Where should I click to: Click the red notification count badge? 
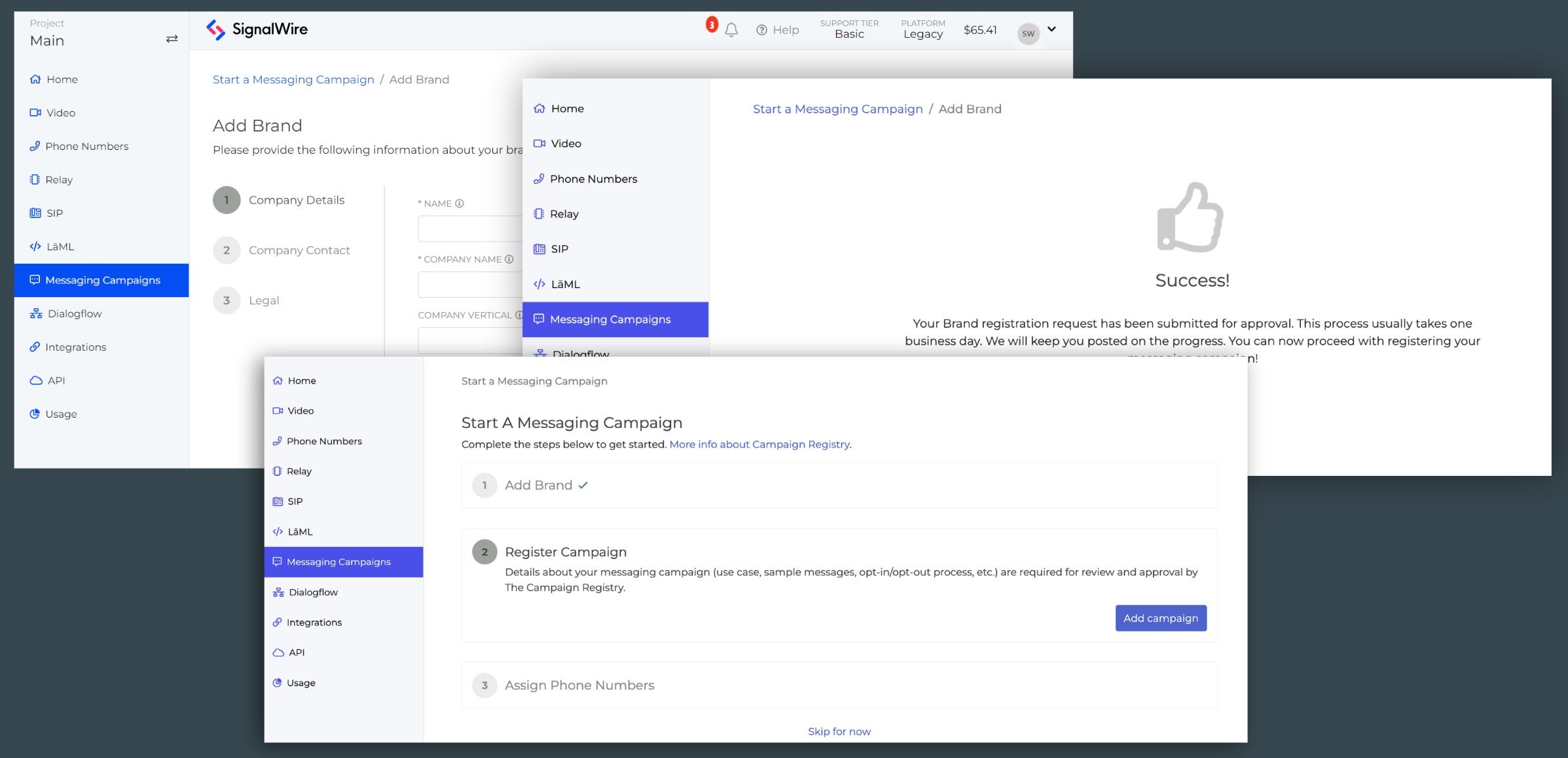(x=712, y=25)
